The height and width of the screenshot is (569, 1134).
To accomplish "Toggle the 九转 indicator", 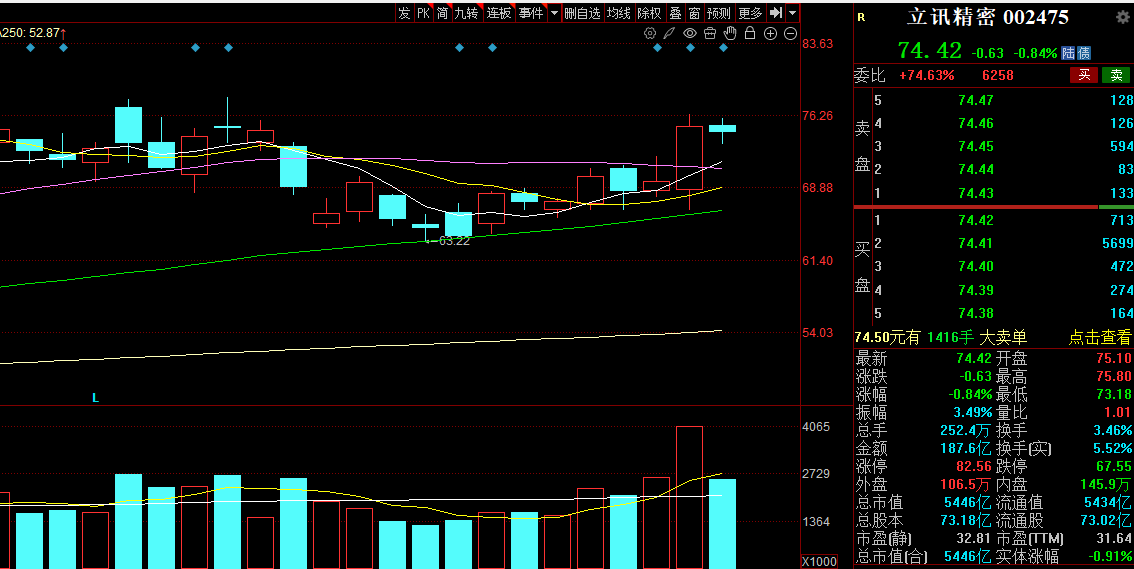I will 466,13.
